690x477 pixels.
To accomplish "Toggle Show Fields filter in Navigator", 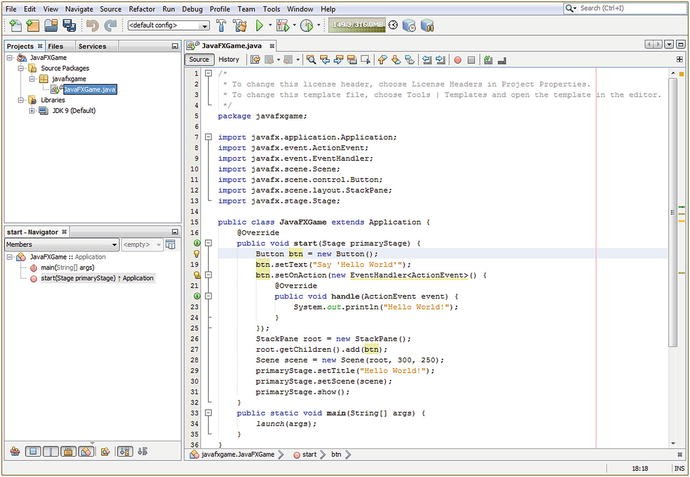I will point(32,452).
